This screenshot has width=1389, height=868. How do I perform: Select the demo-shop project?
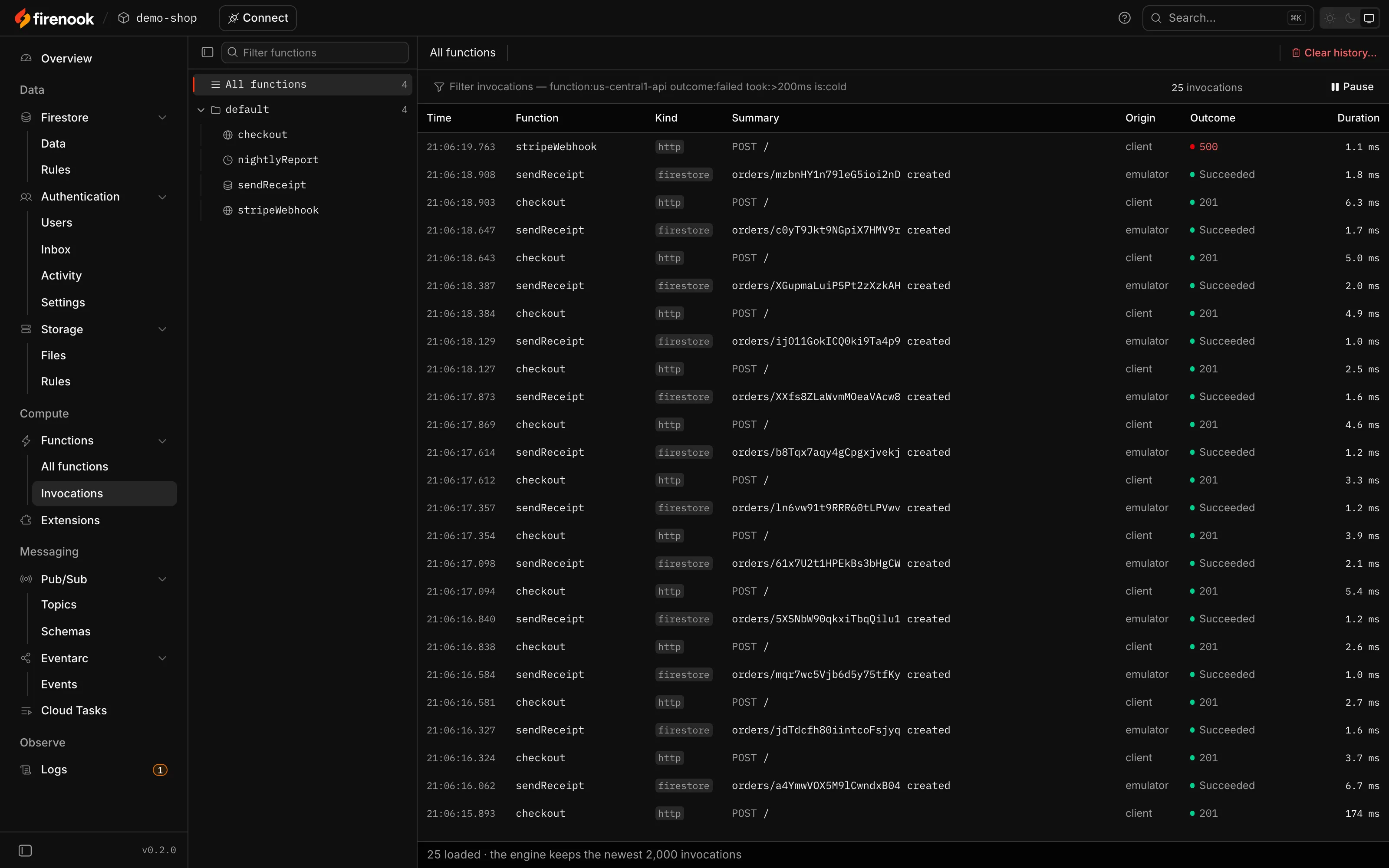coord(157,18)
